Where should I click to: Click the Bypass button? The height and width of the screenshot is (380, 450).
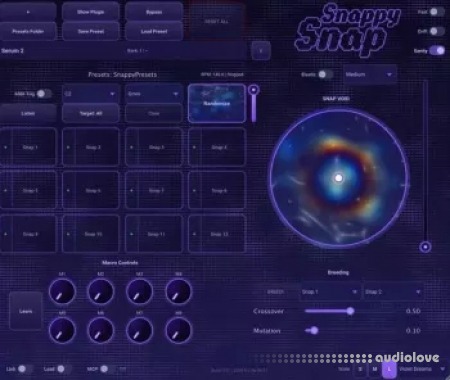pos(154,12)
